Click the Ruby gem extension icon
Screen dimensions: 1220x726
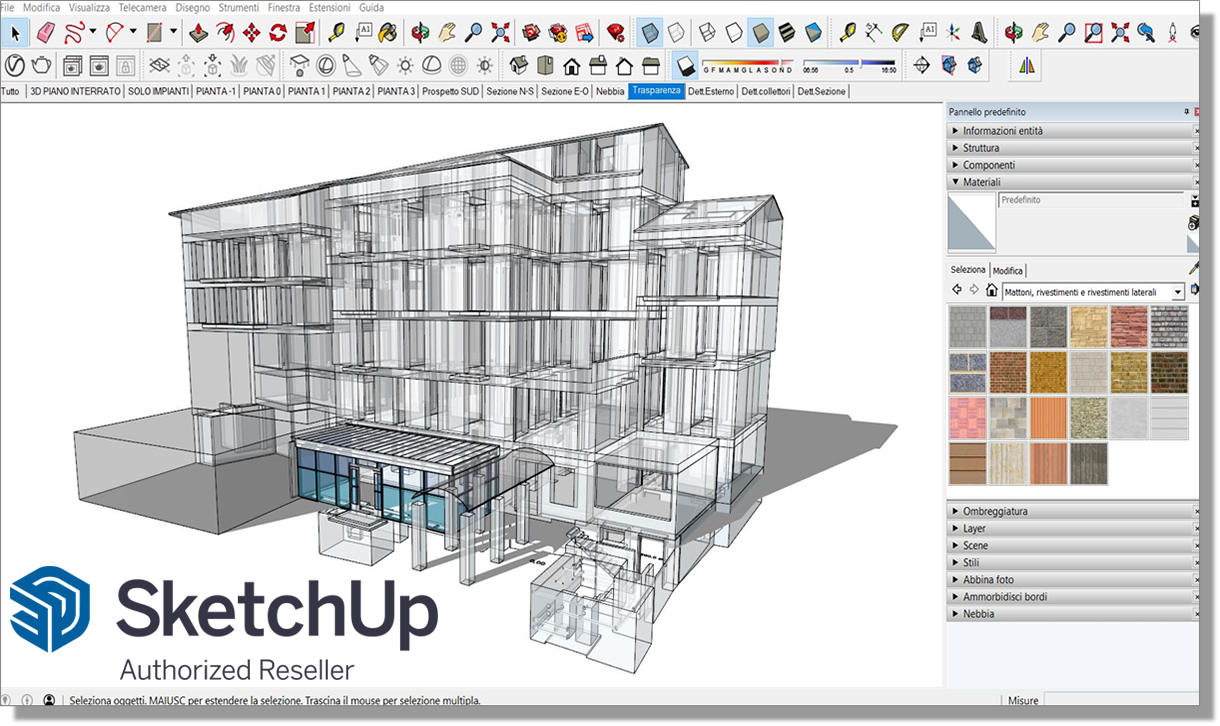[x=616, y=33]
